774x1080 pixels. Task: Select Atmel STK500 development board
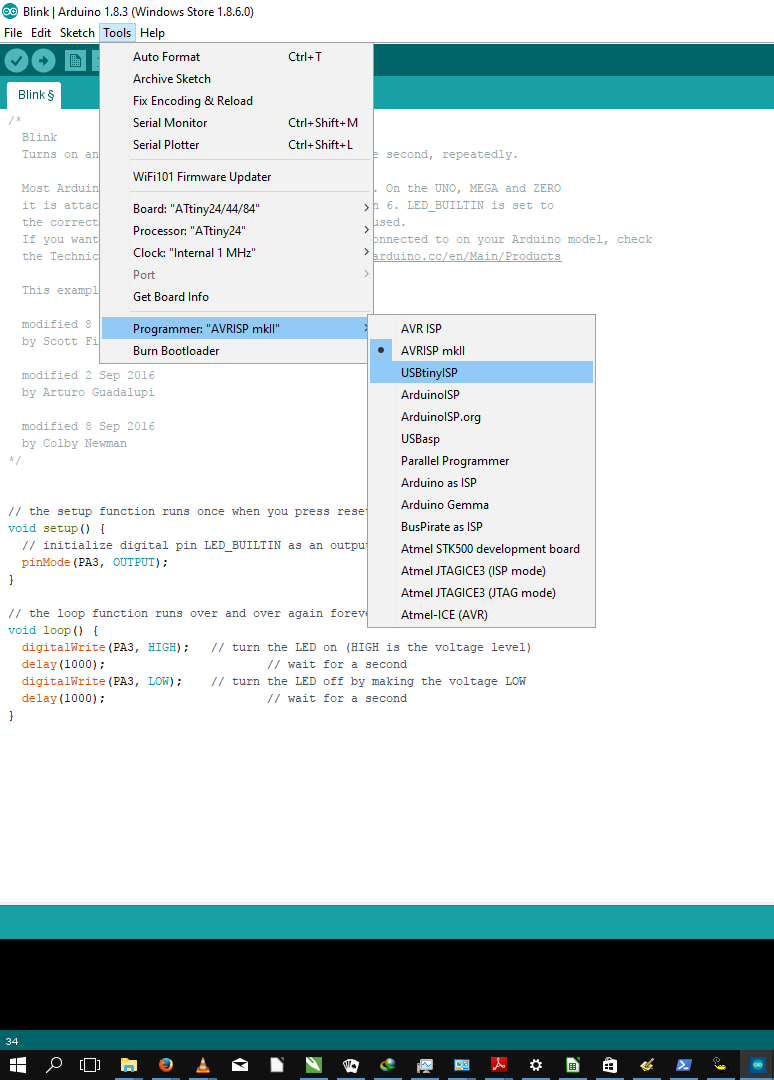click(x=481, y=549)
